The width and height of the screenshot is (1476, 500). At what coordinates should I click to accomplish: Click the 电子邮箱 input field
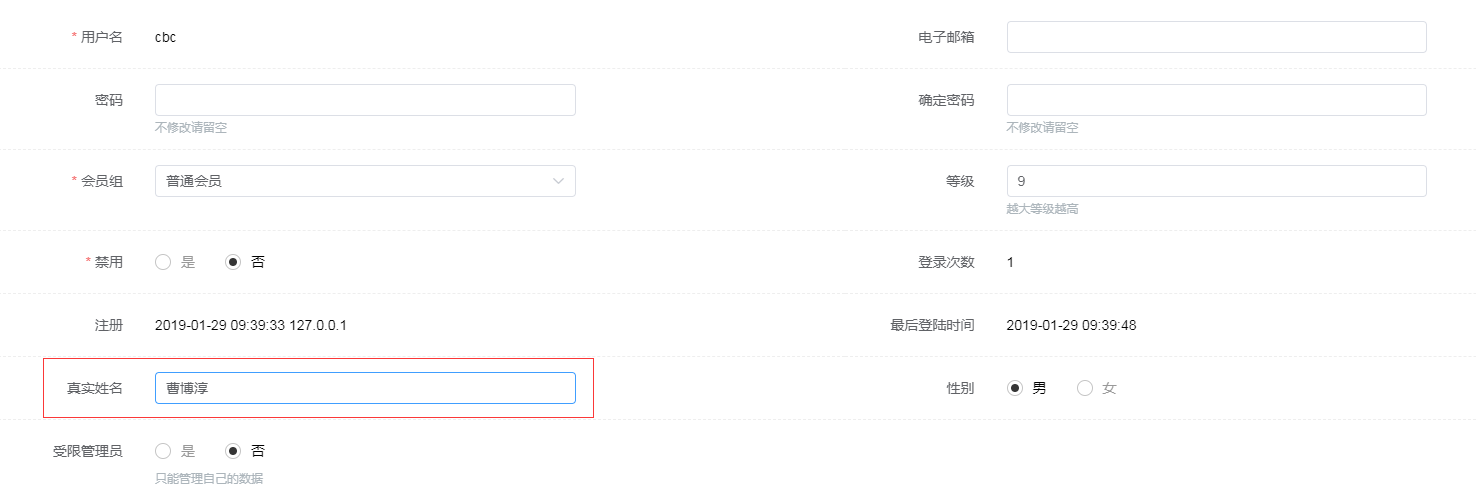pos(1216,37)
